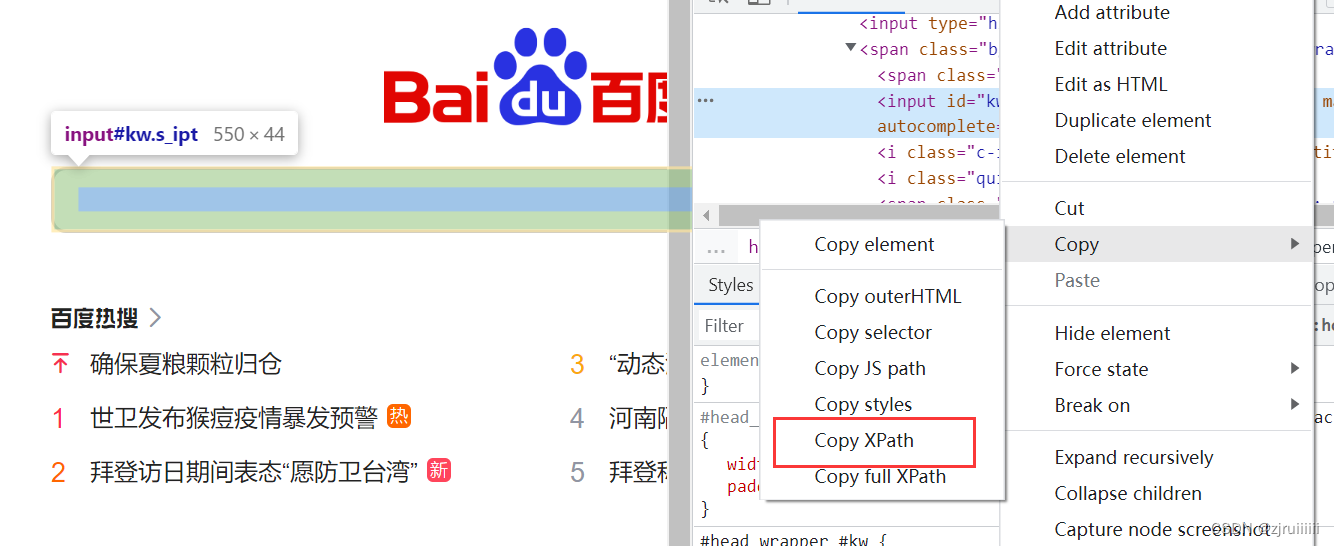Open hot search 确保夏粮颗粒归仓
Viewport: 1334px width, 546px height.
186,364
